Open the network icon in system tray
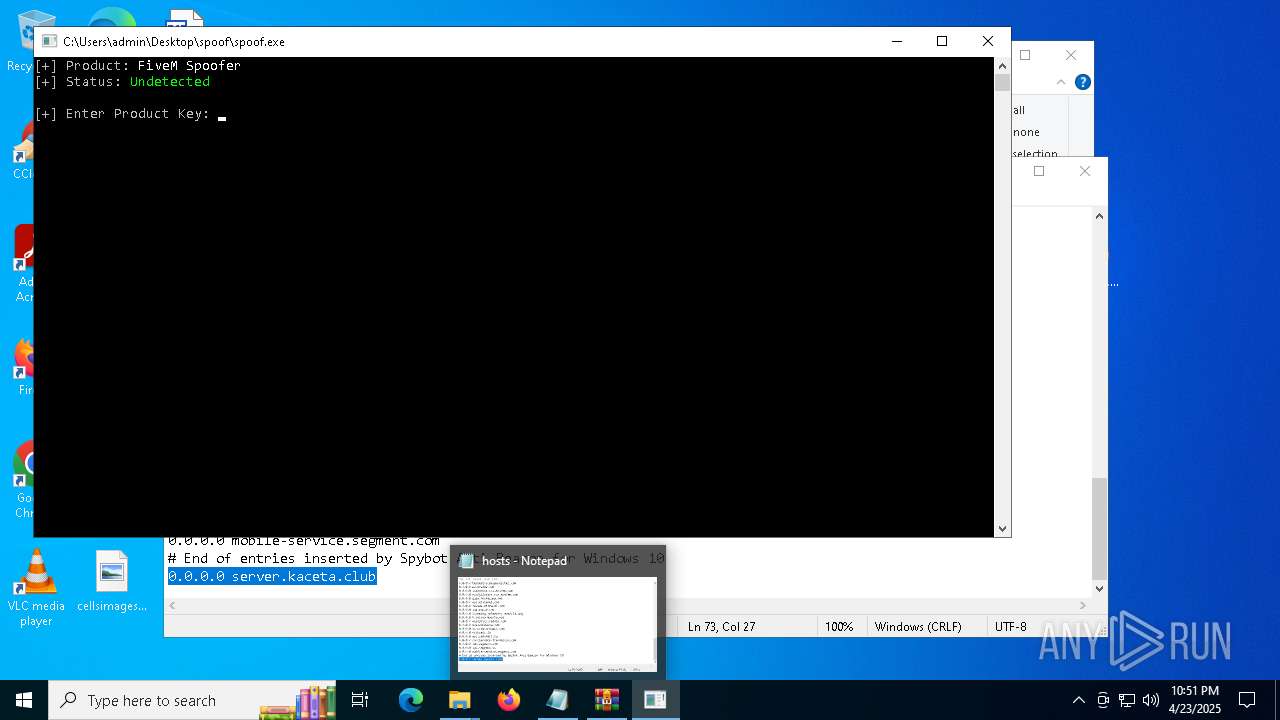The width and height of the screenshot is (1280, 720). coord(1127,700)
